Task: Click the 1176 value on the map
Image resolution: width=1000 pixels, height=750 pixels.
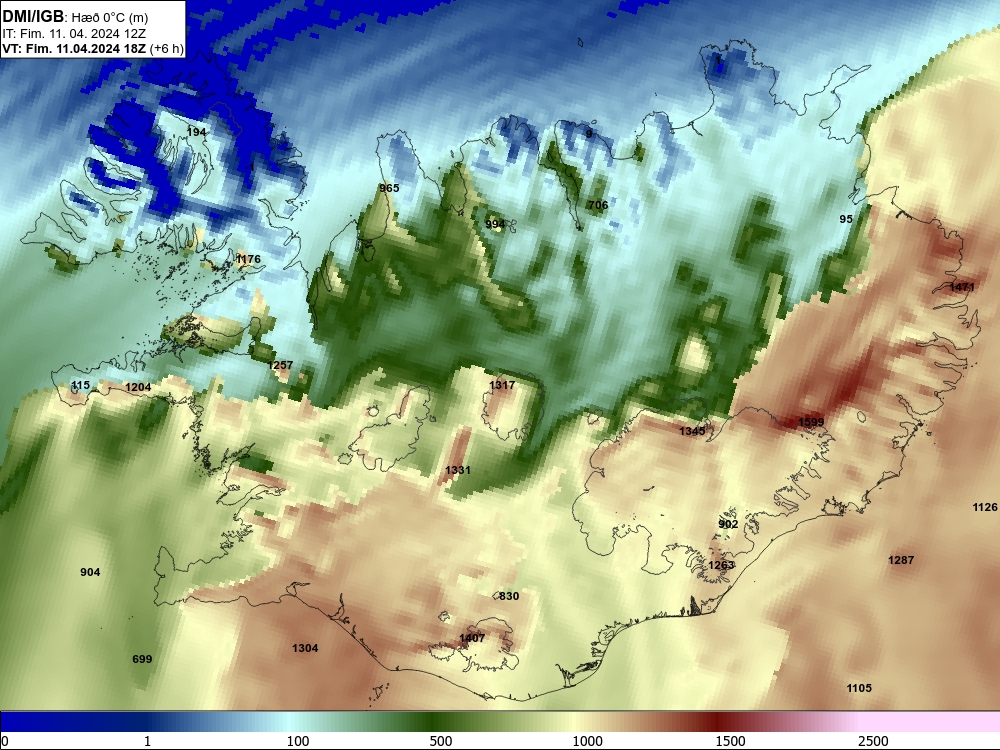Action: (x=248, y=259)
